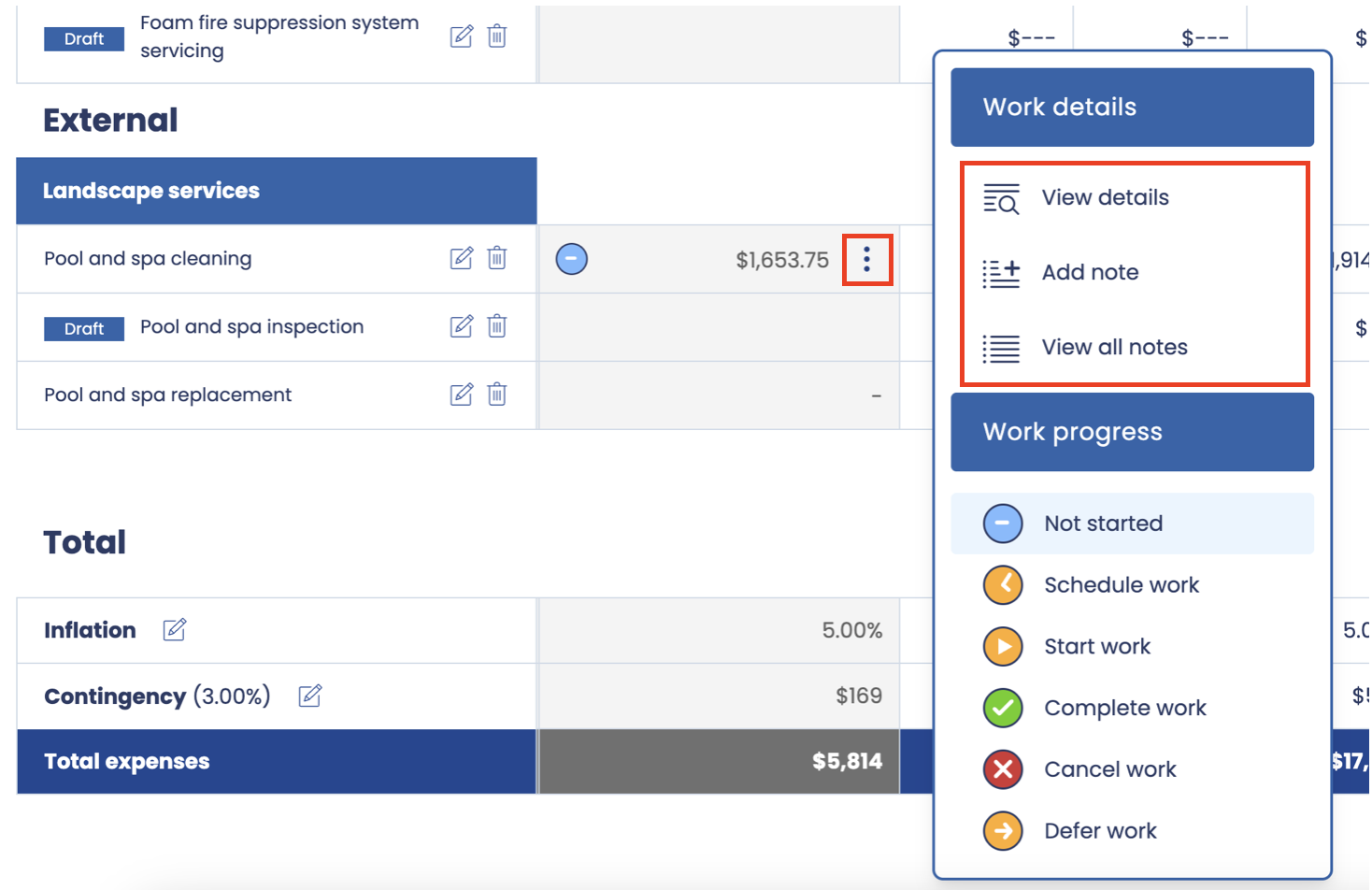
Task: Open the three-dot menu beside $1,653.75
Action: click(x=866, y=259)
